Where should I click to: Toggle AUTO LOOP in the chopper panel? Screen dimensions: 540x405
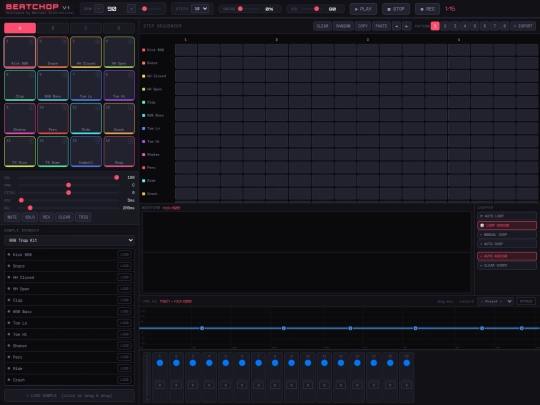507,216
